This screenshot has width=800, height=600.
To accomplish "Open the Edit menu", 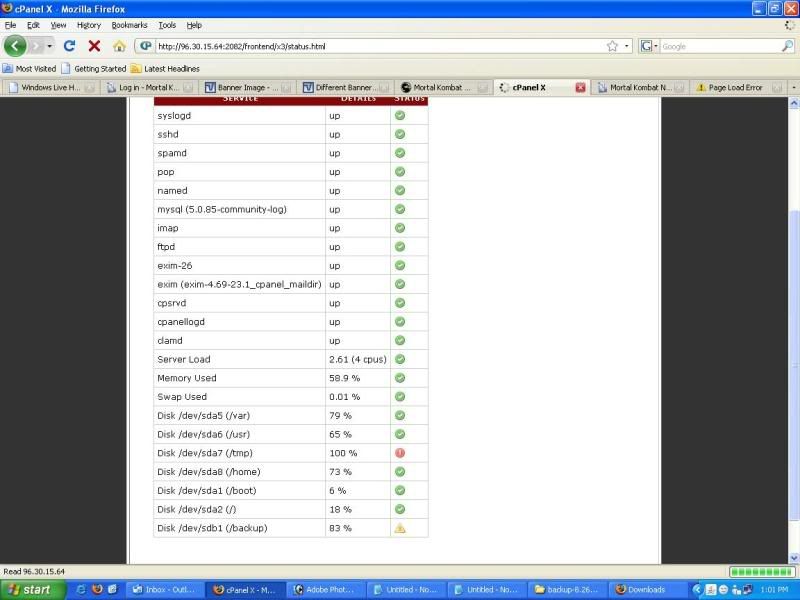I will coord(33,25).
